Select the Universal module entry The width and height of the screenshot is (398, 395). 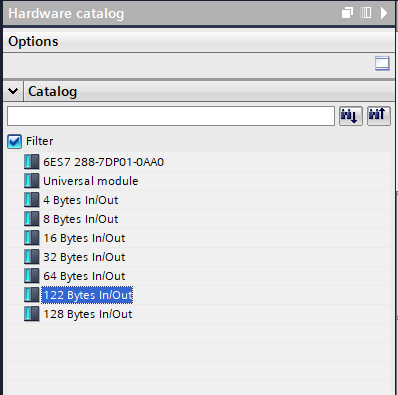coord(91,181)
